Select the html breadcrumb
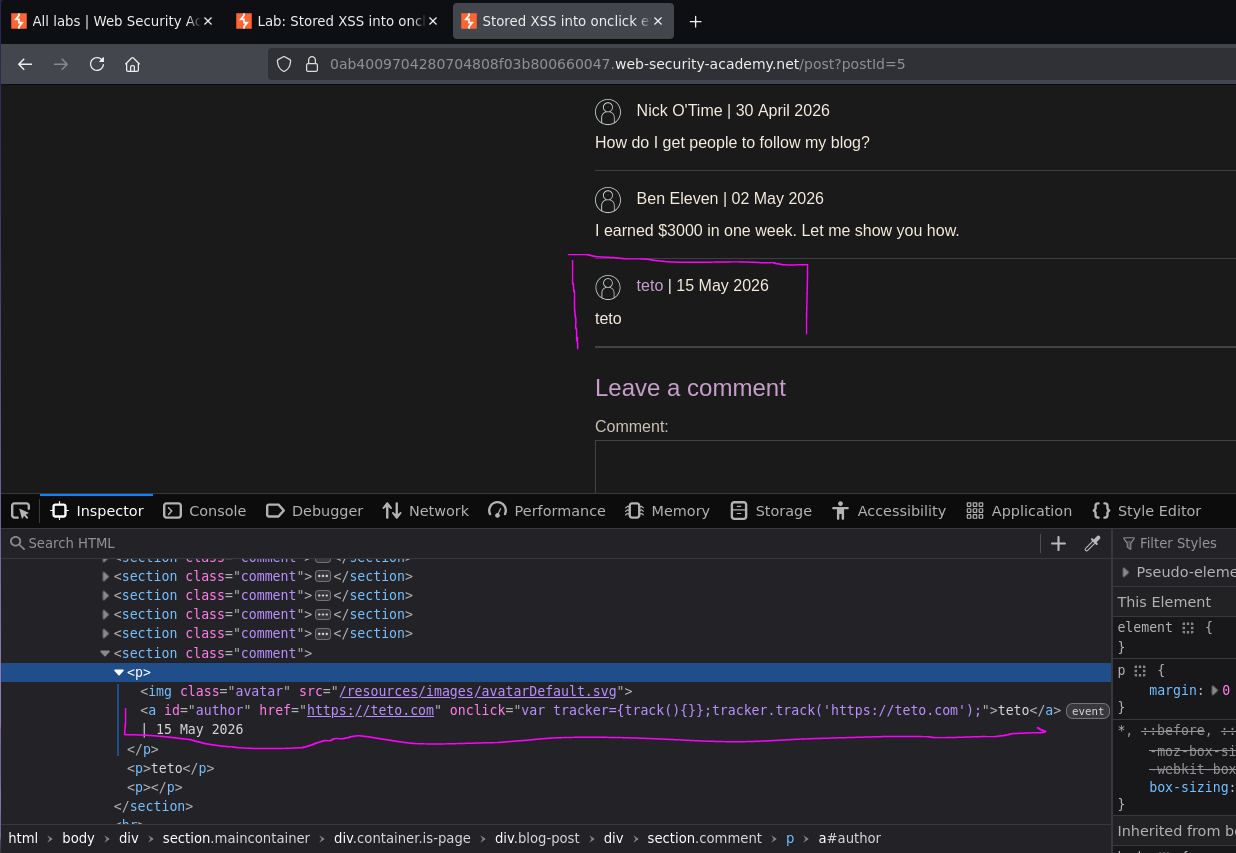 [23, 838]
